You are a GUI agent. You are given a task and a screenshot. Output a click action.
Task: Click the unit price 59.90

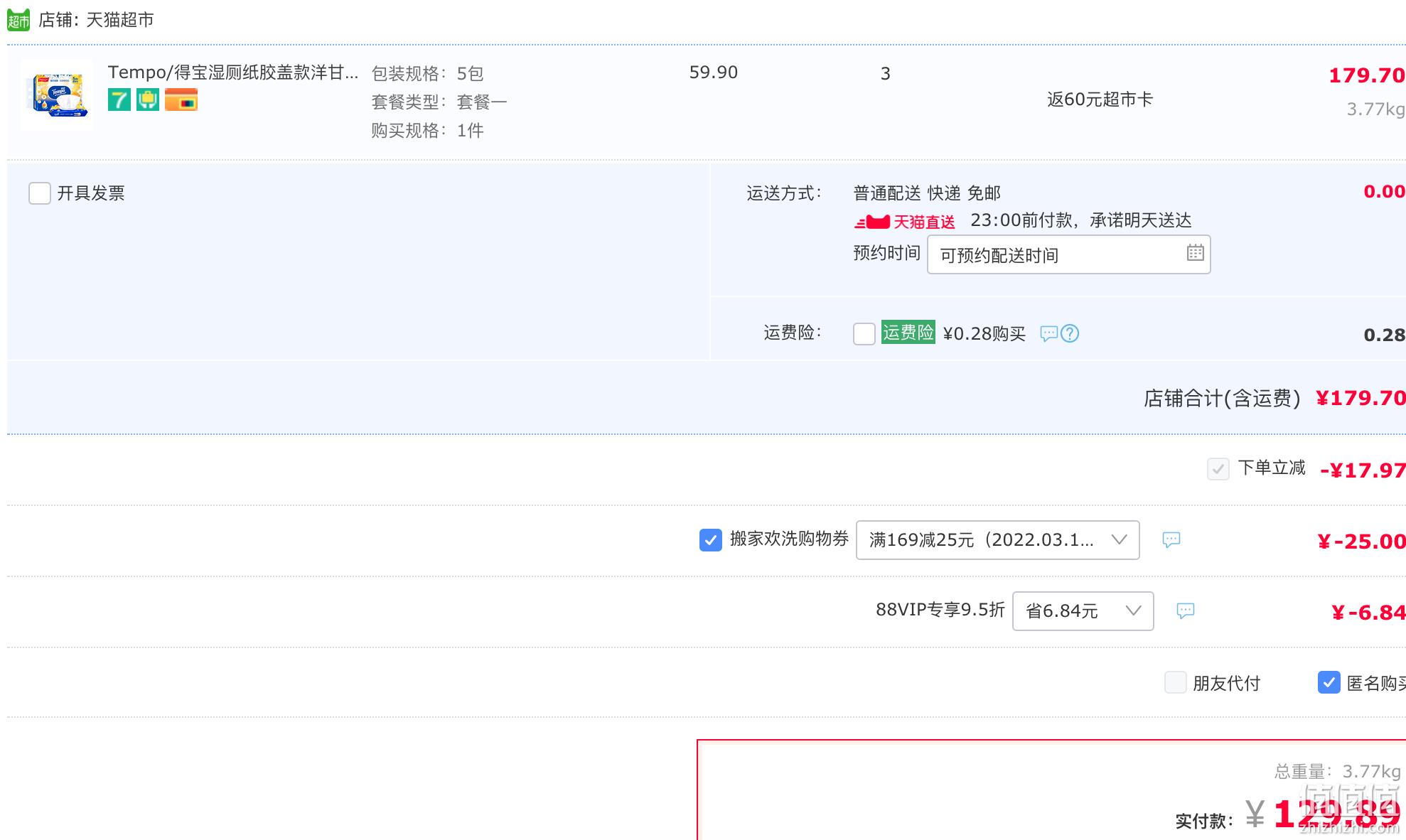tap(714, 72)
